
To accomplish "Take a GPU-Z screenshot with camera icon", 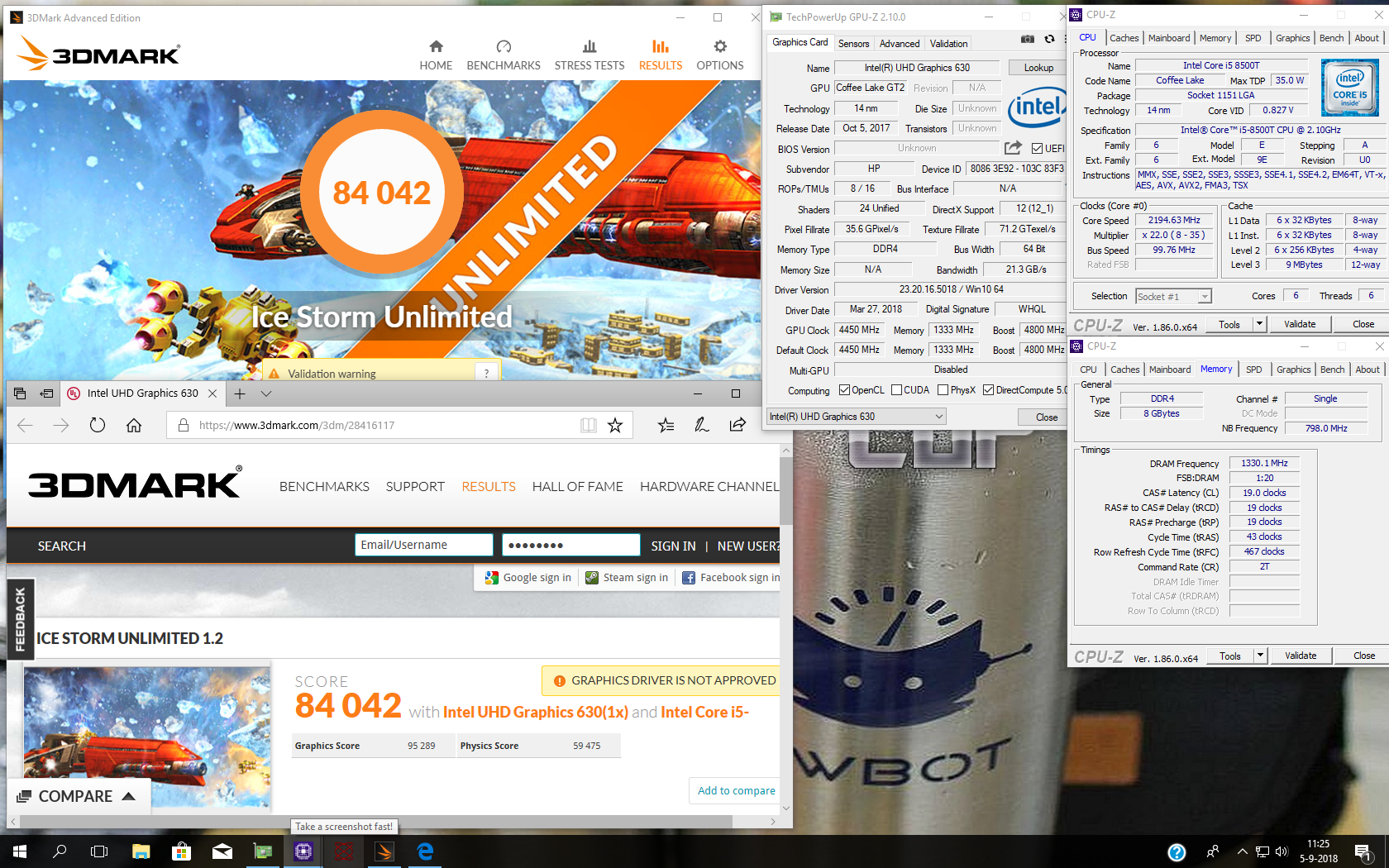I will pos(1027,39).
